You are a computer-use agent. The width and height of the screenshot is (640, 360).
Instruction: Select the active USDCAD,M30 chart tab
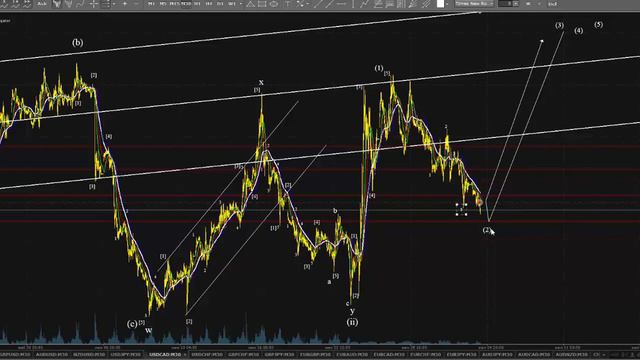pos(165,355)
